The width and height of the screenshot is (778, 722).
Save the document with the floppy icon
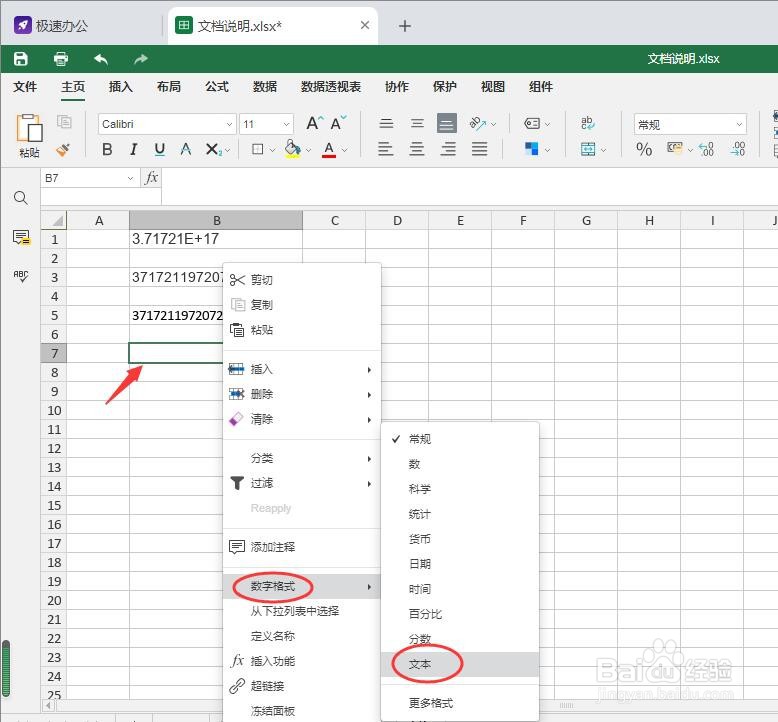click(x=20, y=59)
